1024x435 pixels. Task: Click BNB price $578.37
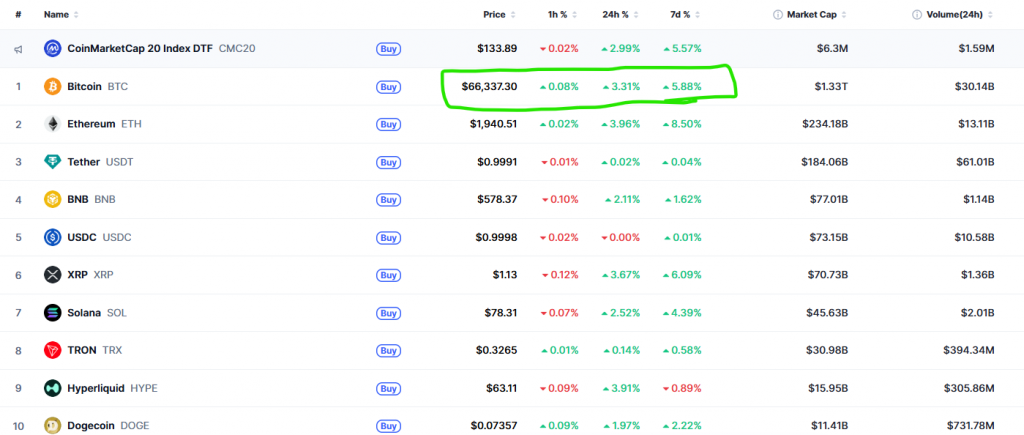click(498, 200)
